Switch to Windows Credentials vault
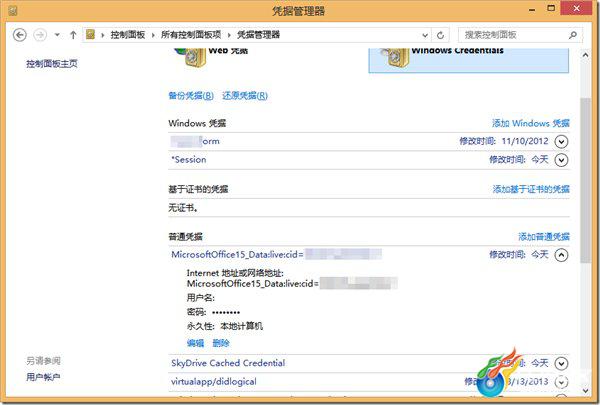Screen dimensions: 600x405 (x=469, y=60)
